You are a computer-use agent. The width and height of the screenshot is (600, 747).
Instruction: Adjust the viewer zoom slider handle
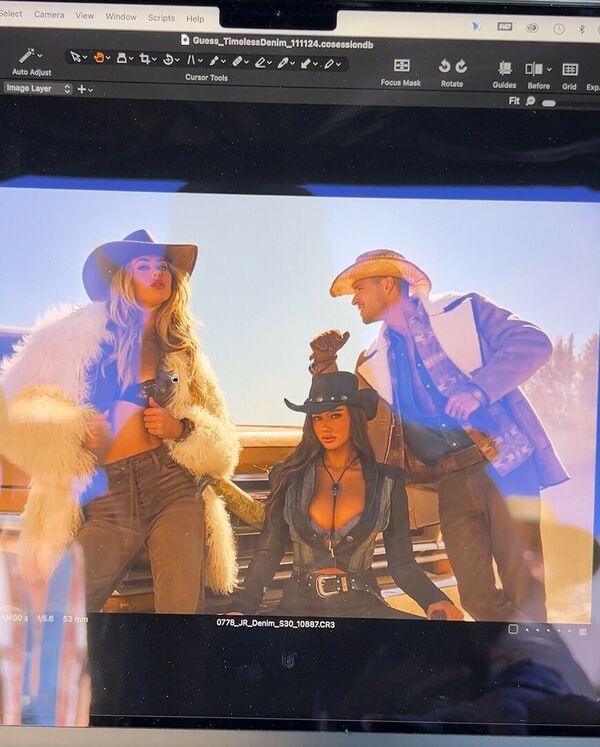pos(549,103)
